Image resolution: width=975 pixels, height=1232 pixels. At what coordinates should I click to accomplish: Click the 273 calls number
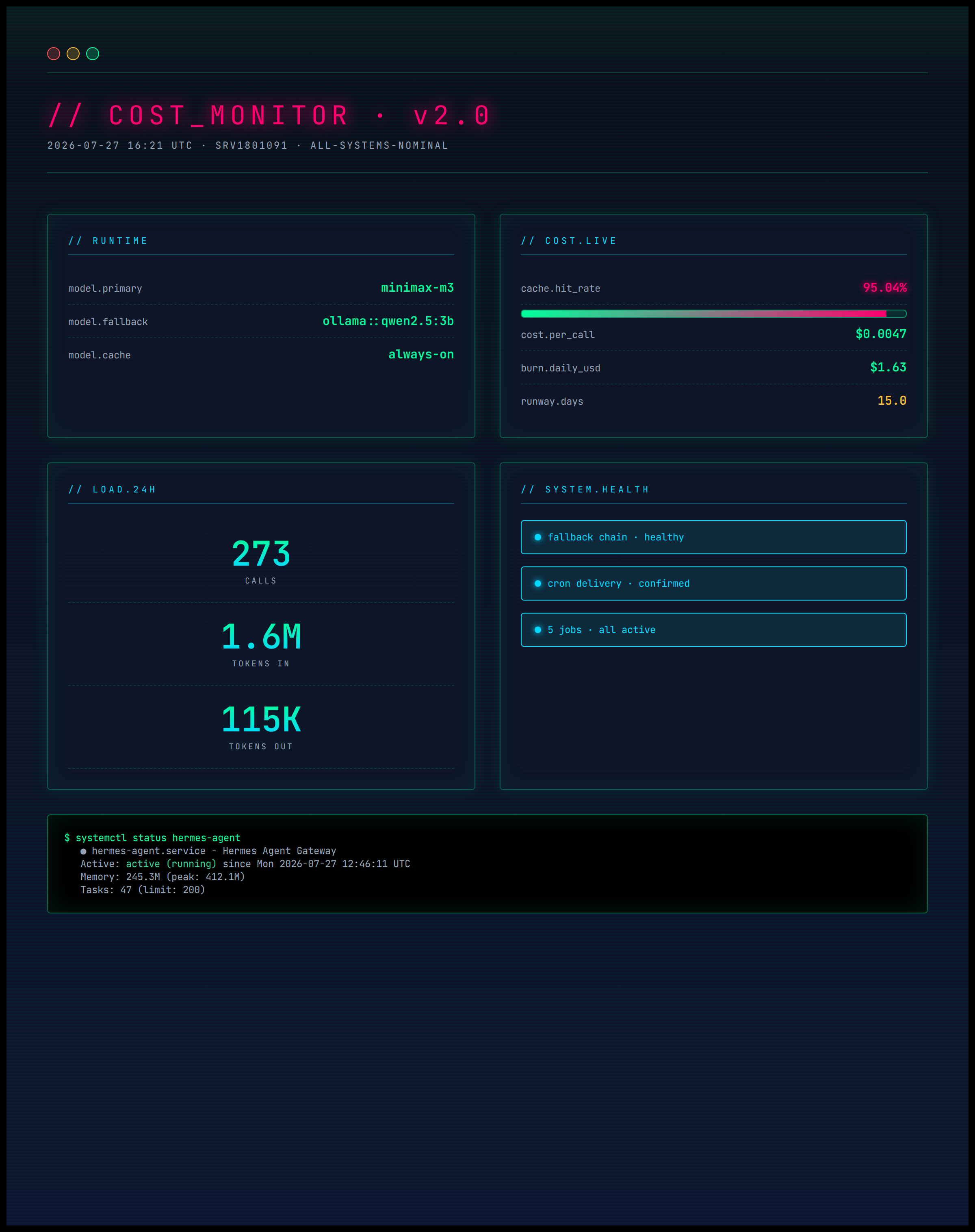(262, 554)
